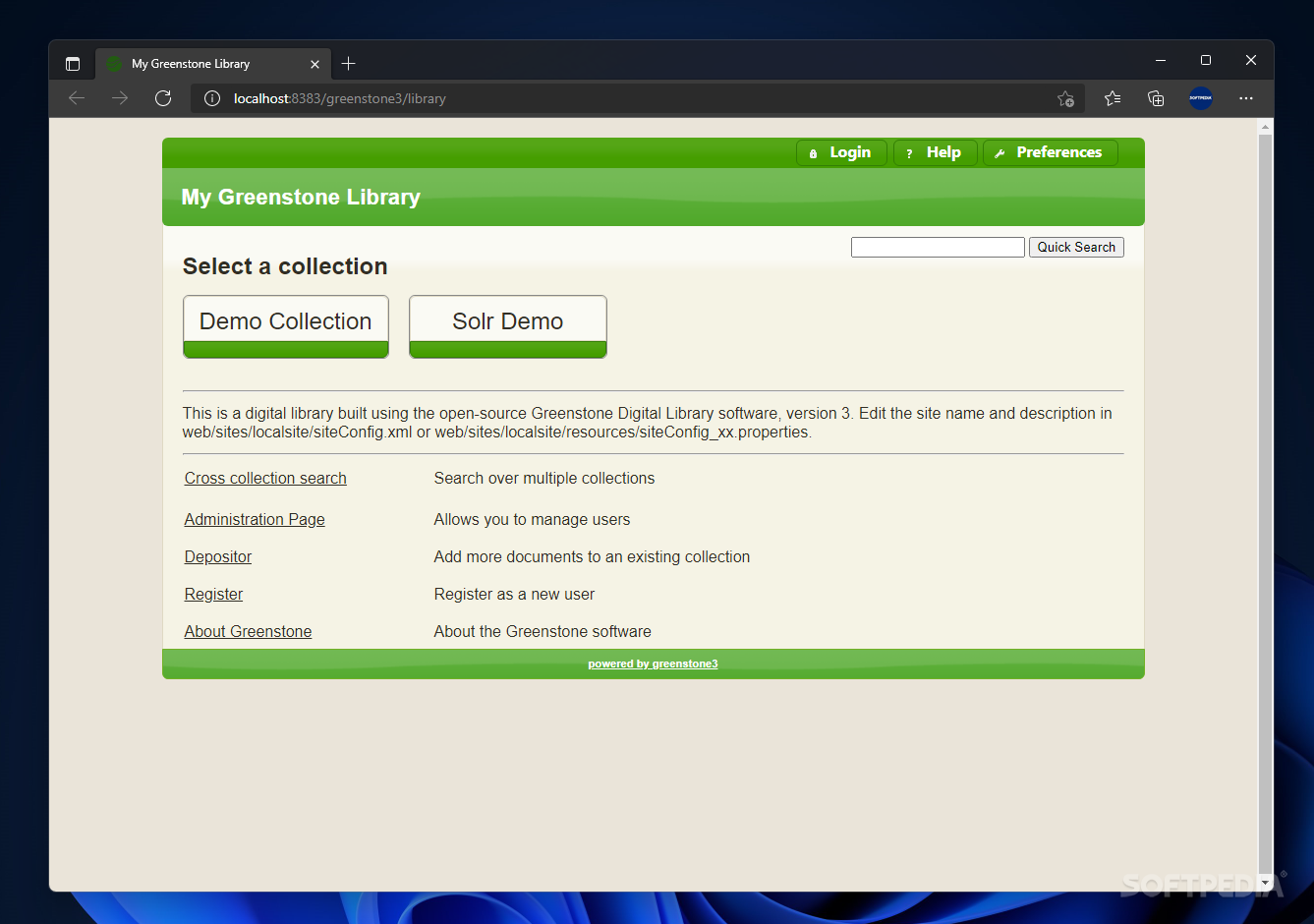Click the Register link
Image resolution: width=1314 pixels, height=924 pixels.
click(x=213, y=595)
